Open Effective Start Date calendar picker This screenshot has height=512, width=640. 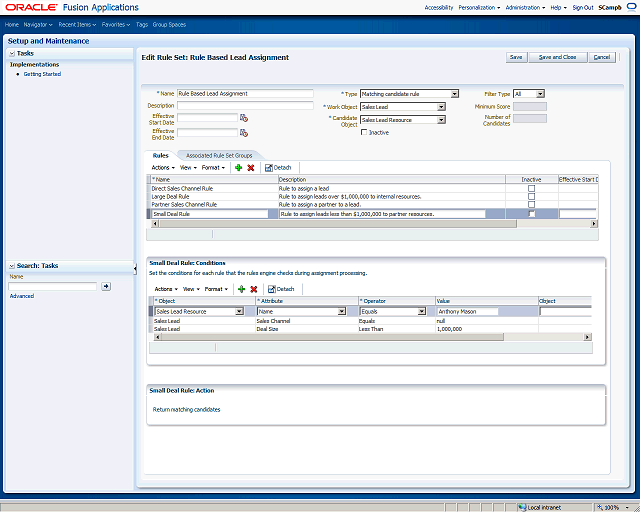point(244,118)
